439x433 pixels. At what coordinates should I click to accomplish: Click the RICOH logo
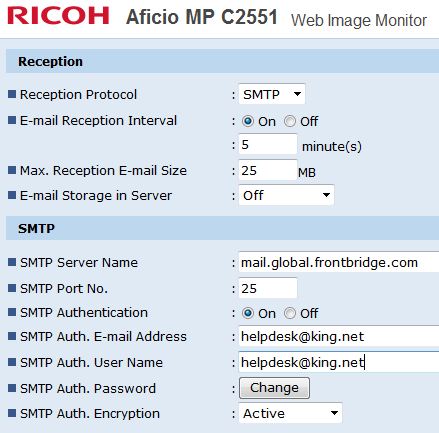click(58, 16)
